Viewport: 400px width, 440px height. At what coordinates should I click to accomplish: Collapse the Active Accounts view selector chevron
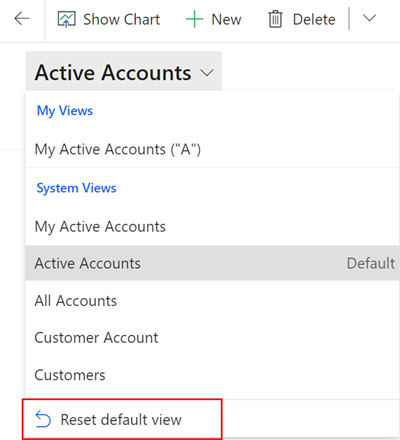[x=207, y=73]
